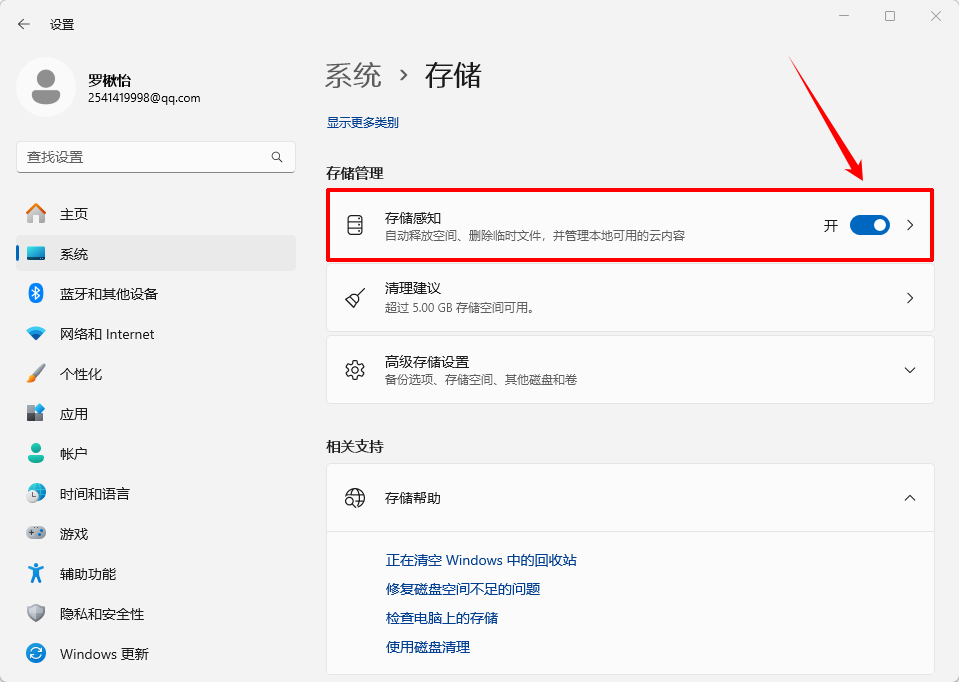Click the Wi-Fi network icon in the sidebar

(36, 334)
